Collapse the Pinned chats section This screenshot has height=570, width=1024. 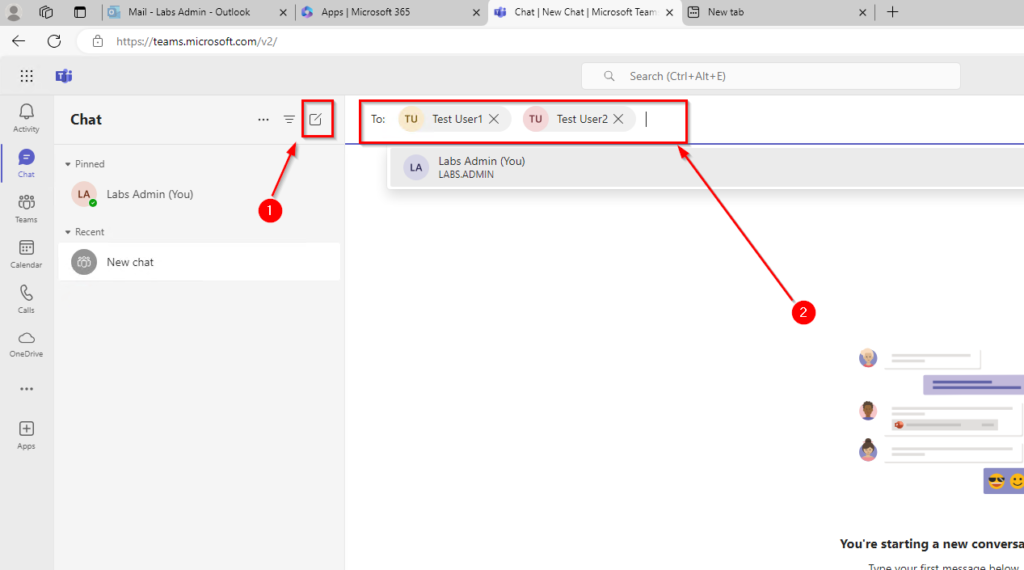click(68, 164)
